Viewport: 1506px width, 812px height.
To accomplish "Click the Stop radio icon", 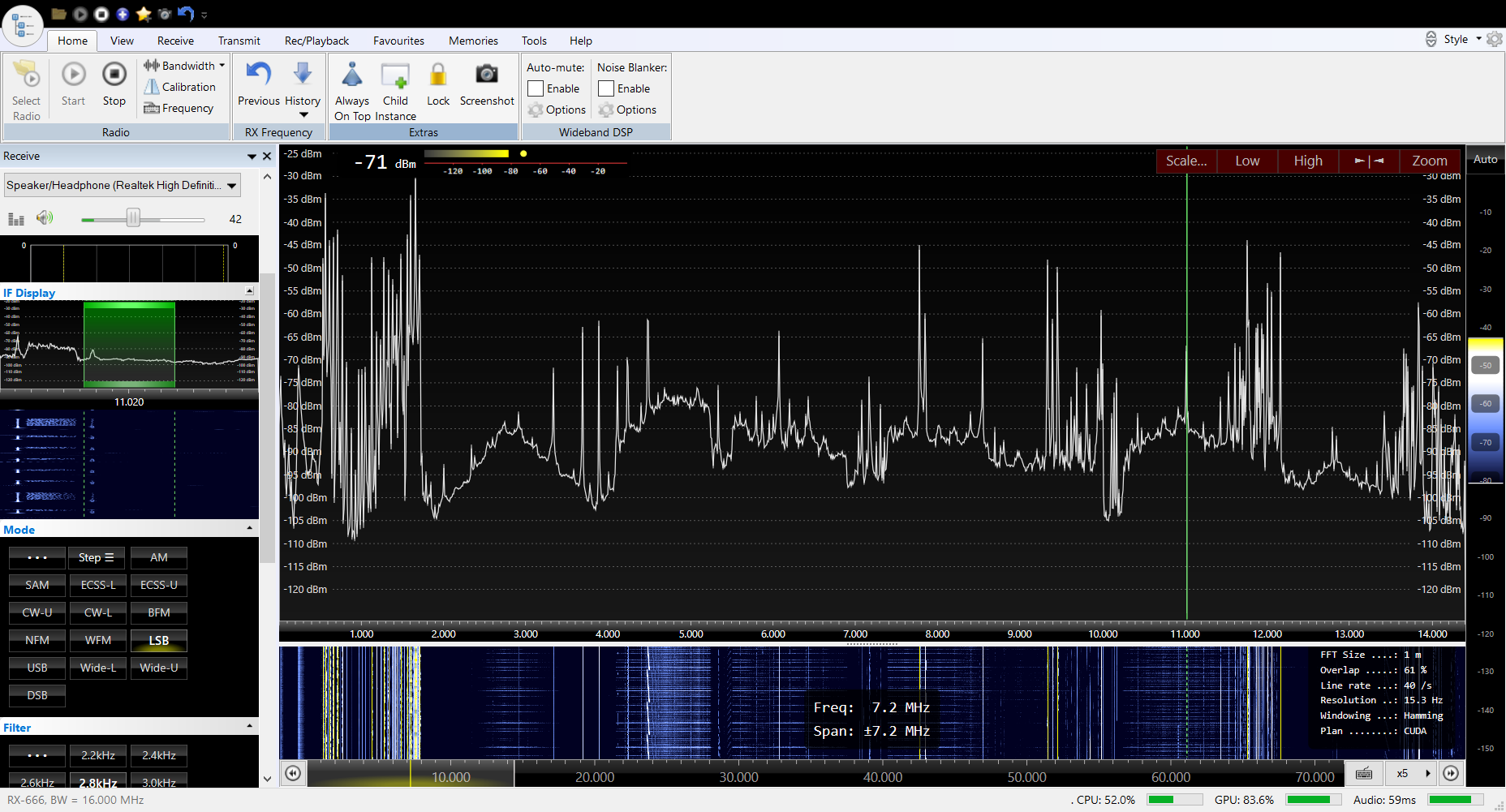I will click(x=114, y=75).
